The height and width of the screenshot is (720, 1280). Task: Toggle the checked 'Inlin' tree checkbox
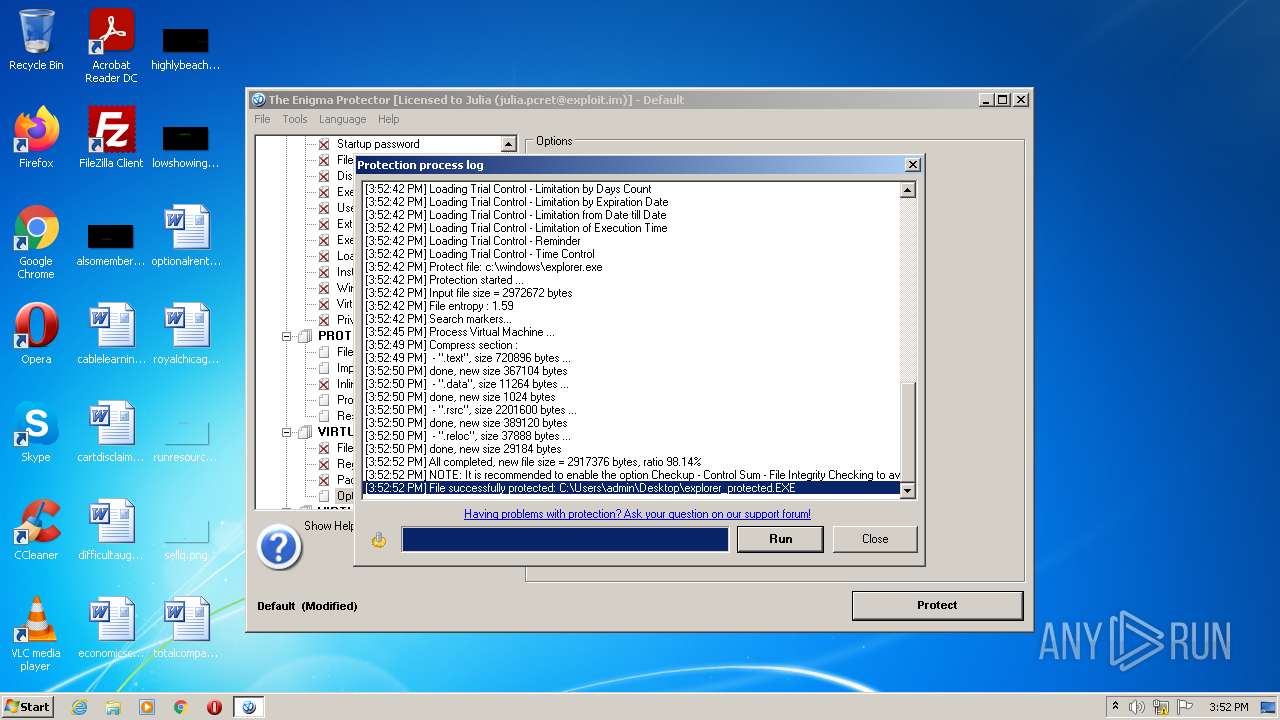[x=324, y=384]
